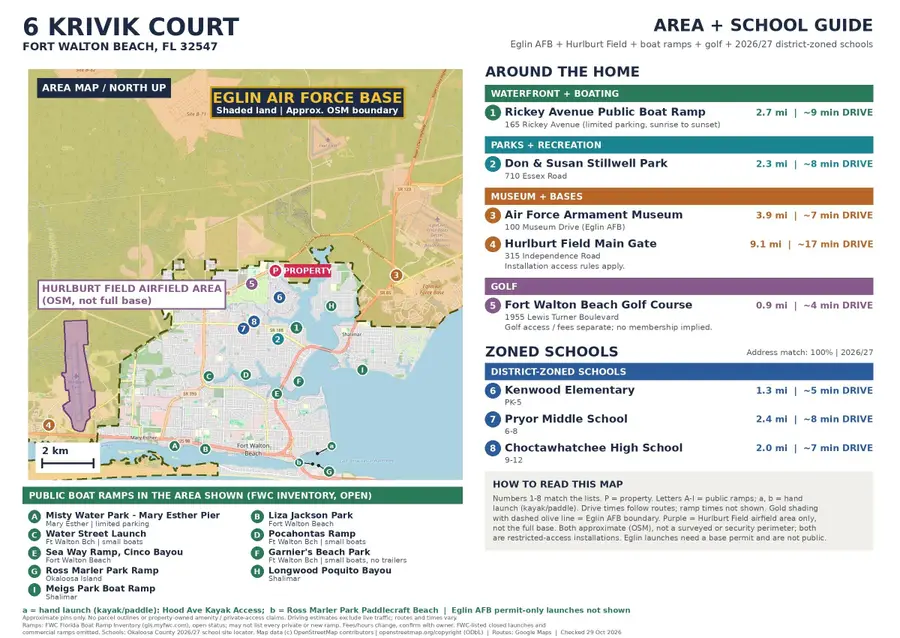The height and width of the screenshot is (638, 900).
Task: Select green number 1 badge beside Rickey Avenue Boat Ramp
Action: (492, 112)
